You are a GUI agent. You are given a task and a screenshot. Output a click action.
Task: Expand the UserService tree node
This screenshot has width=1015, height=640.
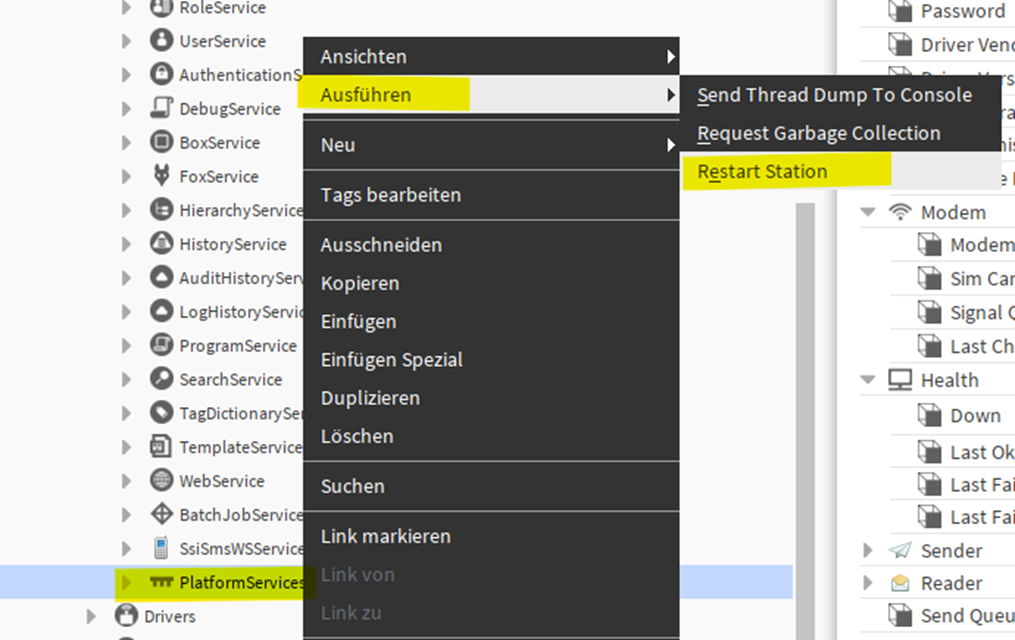[126, 42]
